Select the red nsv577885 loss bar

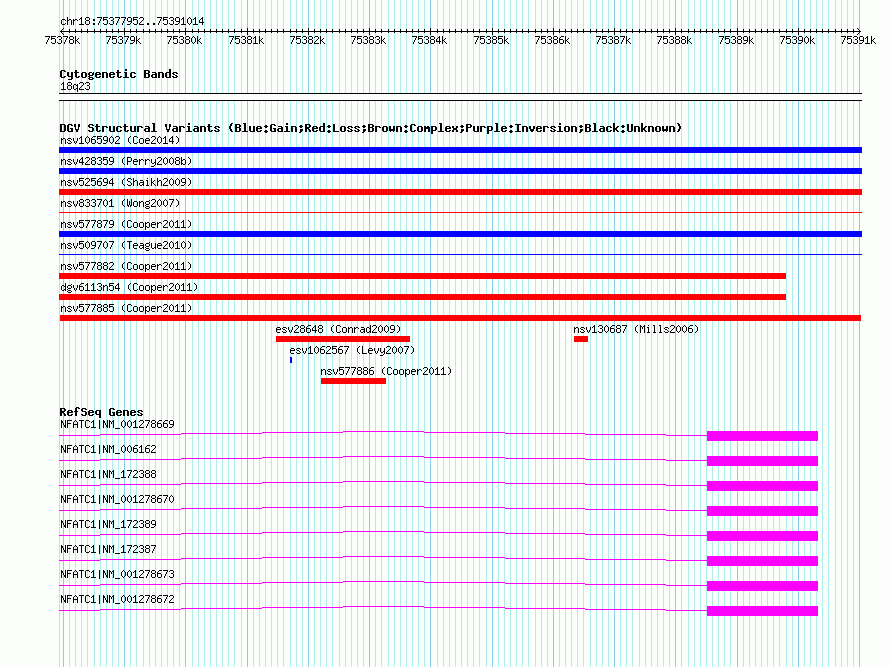tap(460, 318)
